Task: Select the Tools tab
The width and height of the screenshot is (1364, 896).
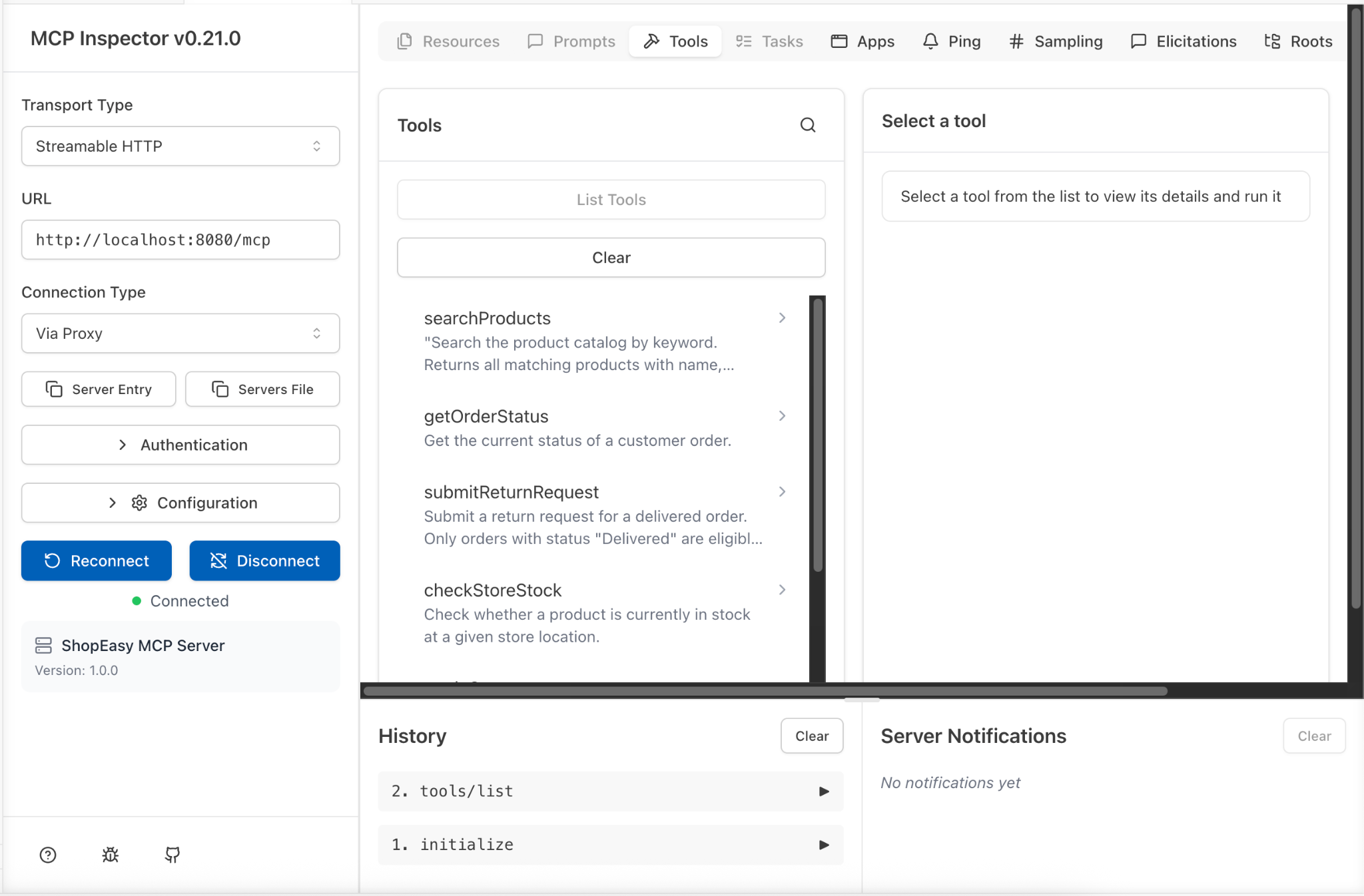Action: pyautogui.click(x=675, y=41)
